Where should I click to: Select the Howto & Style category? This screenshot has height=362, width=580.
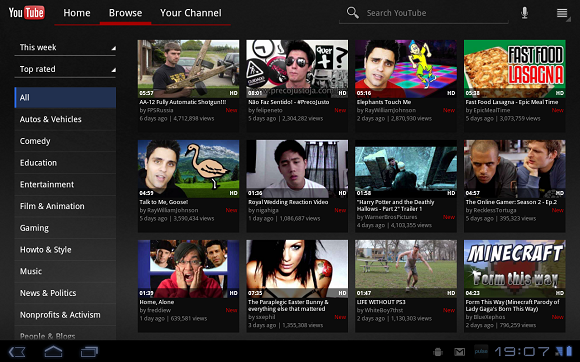click(x=65, y=250)
